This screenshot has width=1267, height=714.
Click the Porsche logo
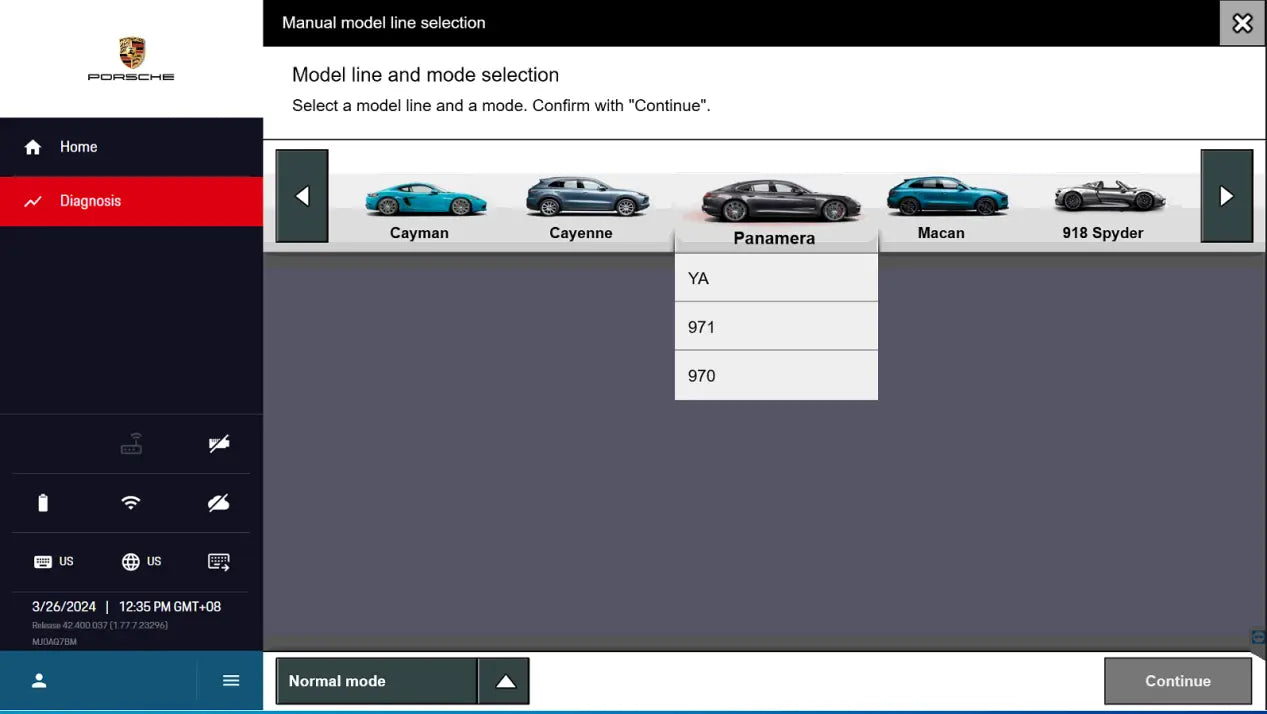click(x=130, y=58)
